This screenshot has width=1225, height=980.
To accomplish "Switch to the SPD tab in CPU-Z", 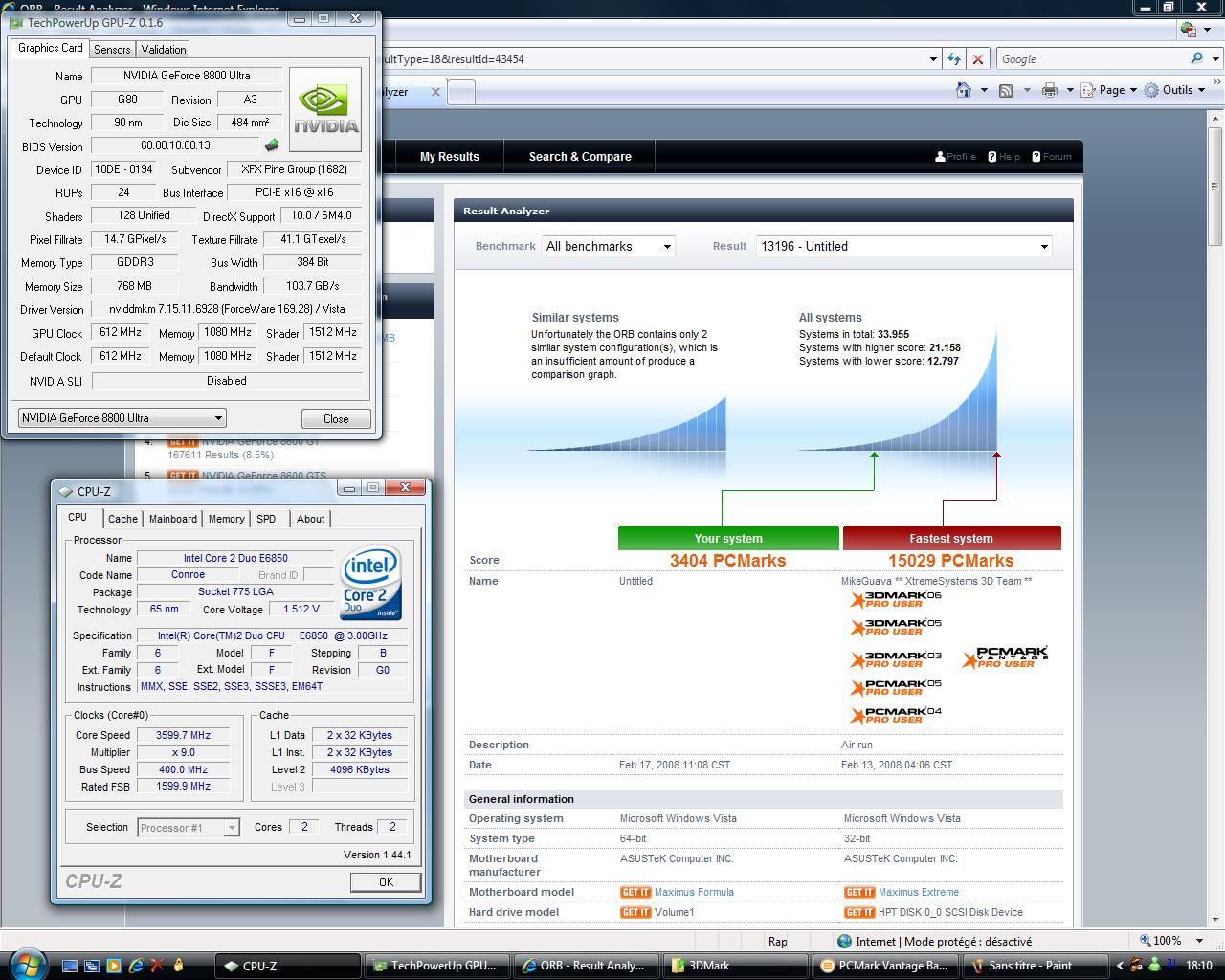I will coord(266,519).
